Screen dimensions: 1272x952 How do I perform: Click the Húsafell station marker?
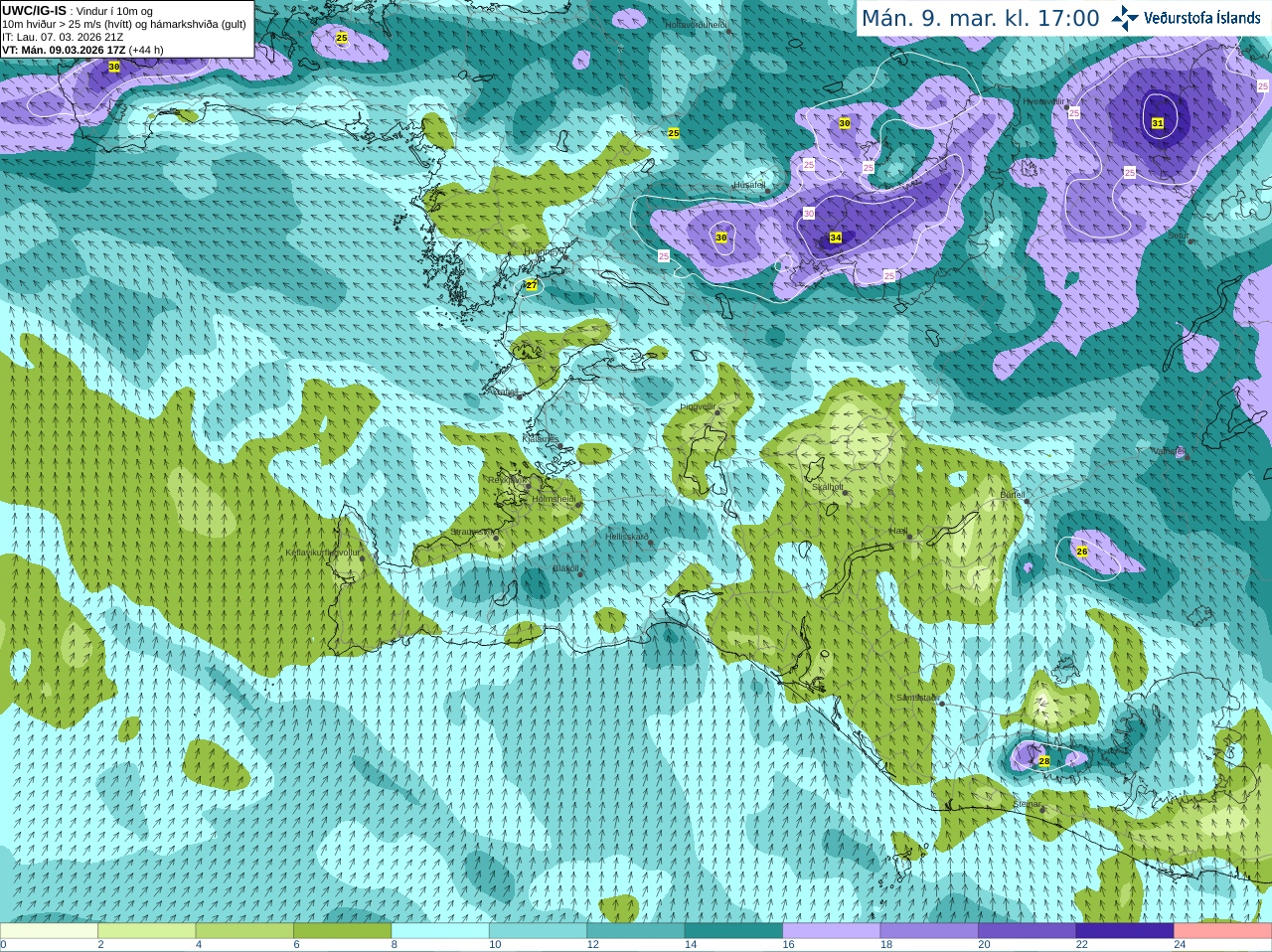click(x=767, y=191)
